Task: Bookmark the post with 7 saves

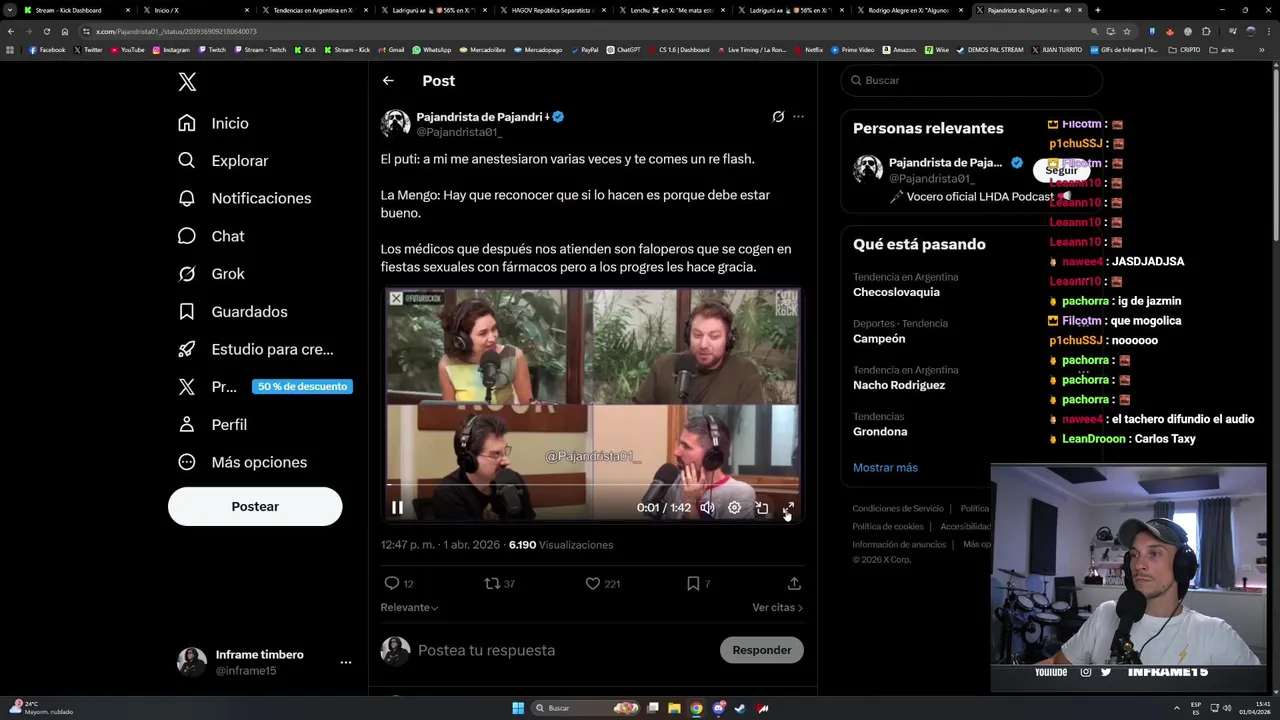Action: 698,583
